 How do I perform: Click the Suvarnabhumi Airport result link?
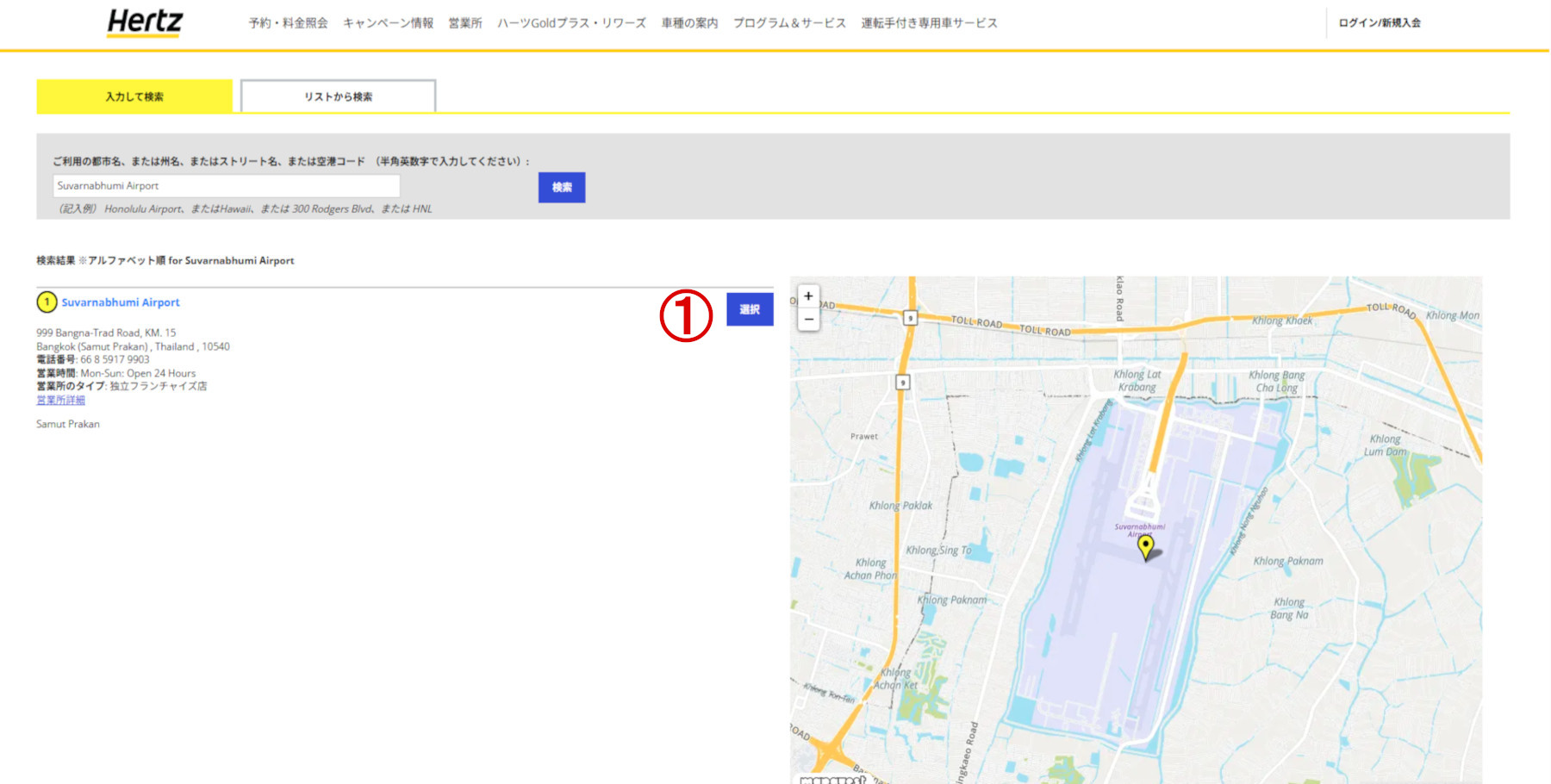click(x=120, y=302)
